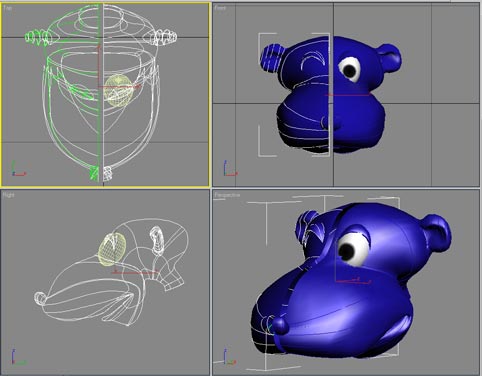
Task: Click the axis tripod icon in Top viewport
Action: click(18, 169)
